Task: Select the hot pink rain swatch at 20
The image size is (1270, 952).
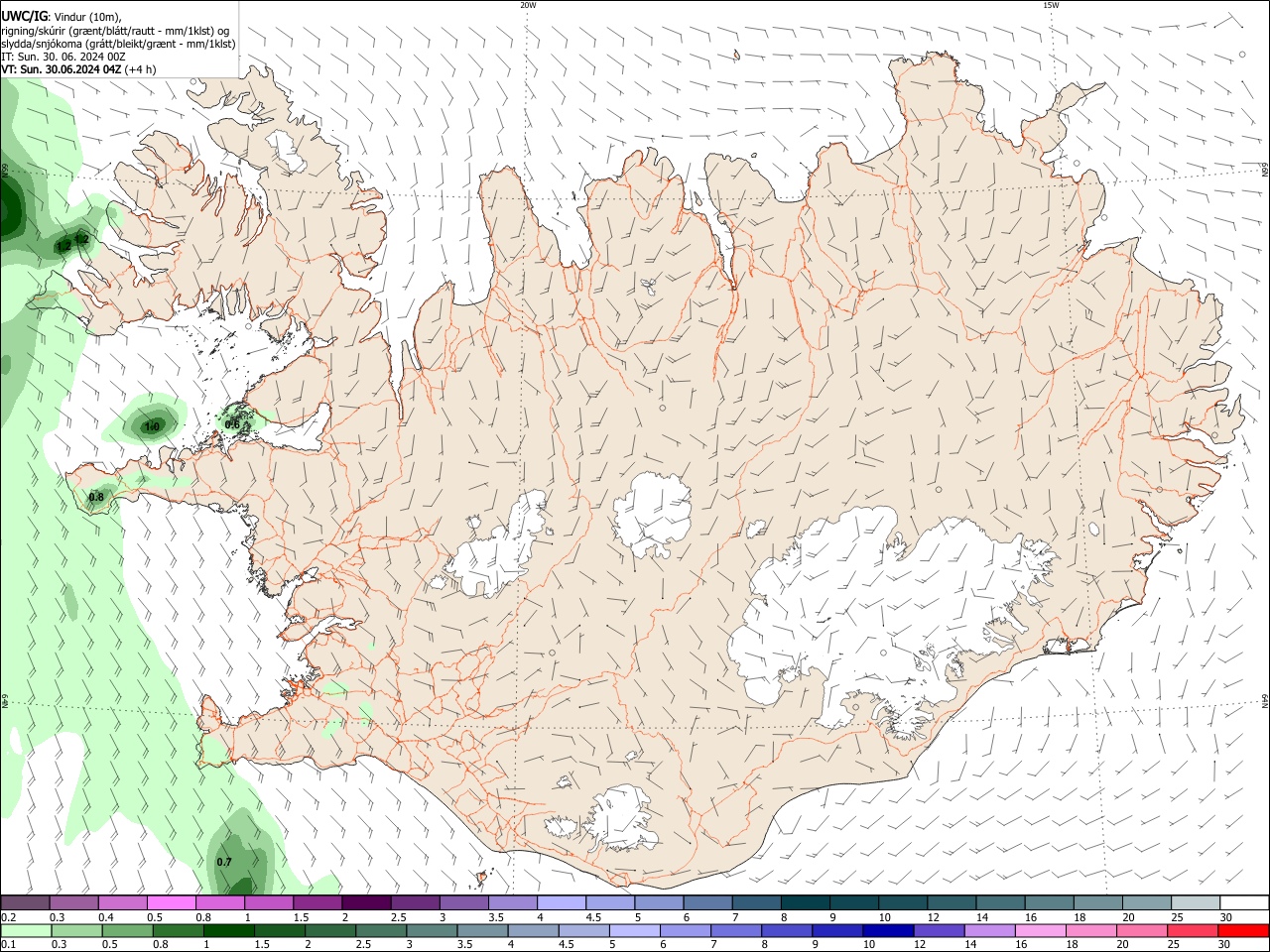Action: tap(1142, 931)
